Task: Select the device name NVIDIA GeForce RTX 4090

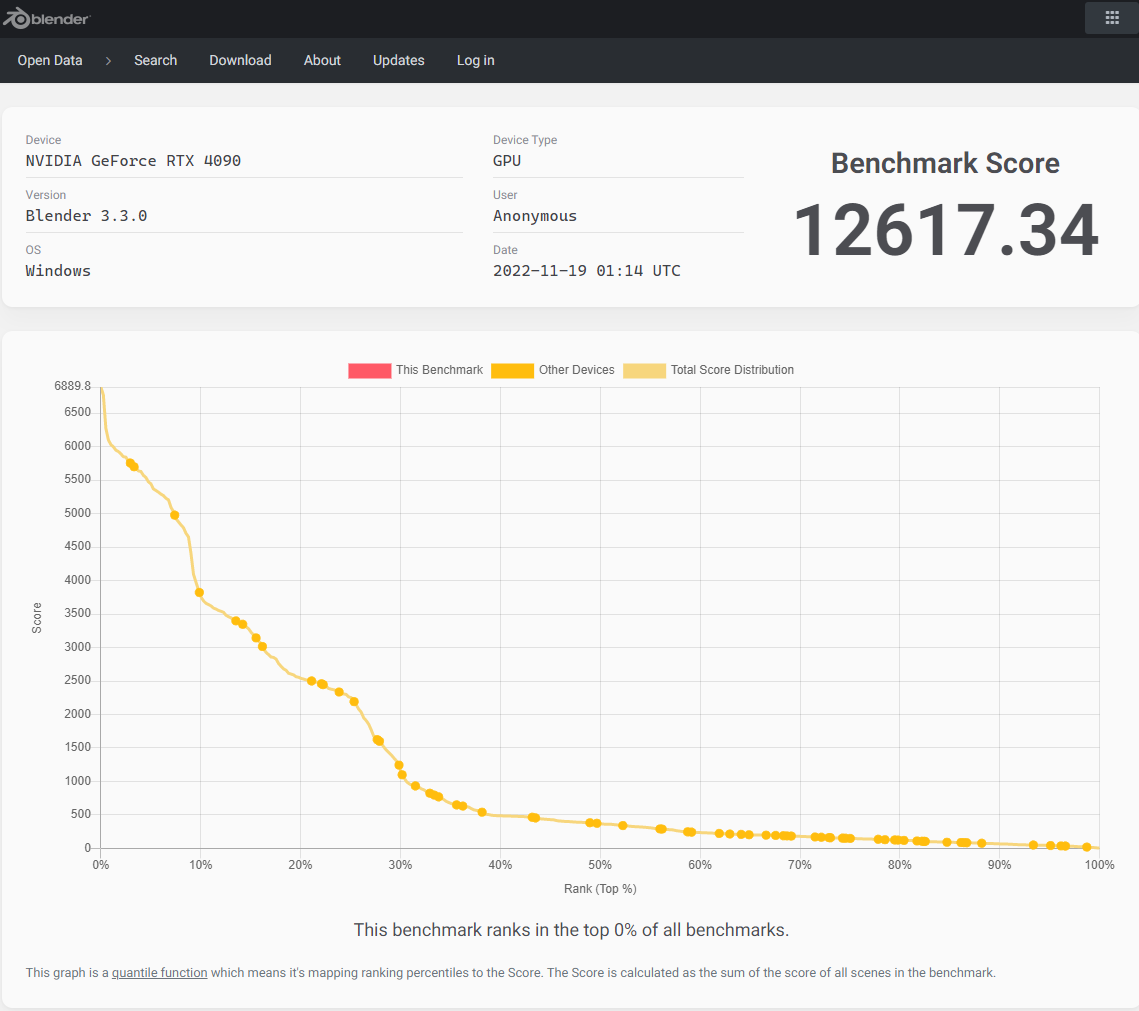Action: (x=134, y=161)
